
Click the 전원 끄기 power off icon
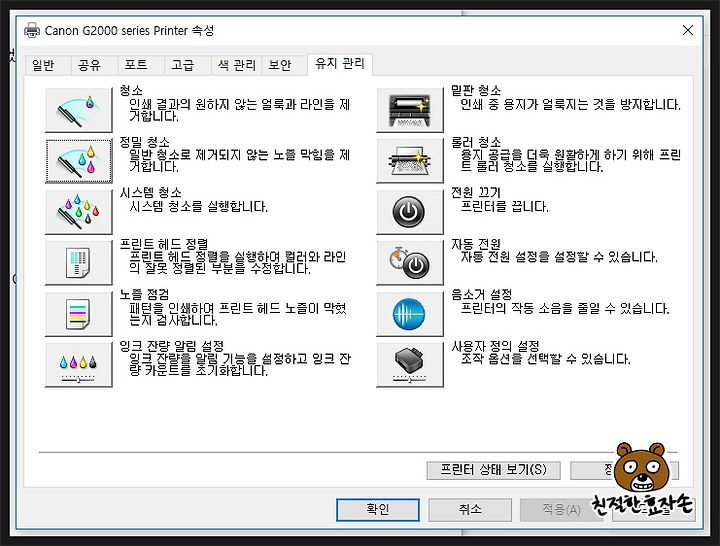point(410,212)
